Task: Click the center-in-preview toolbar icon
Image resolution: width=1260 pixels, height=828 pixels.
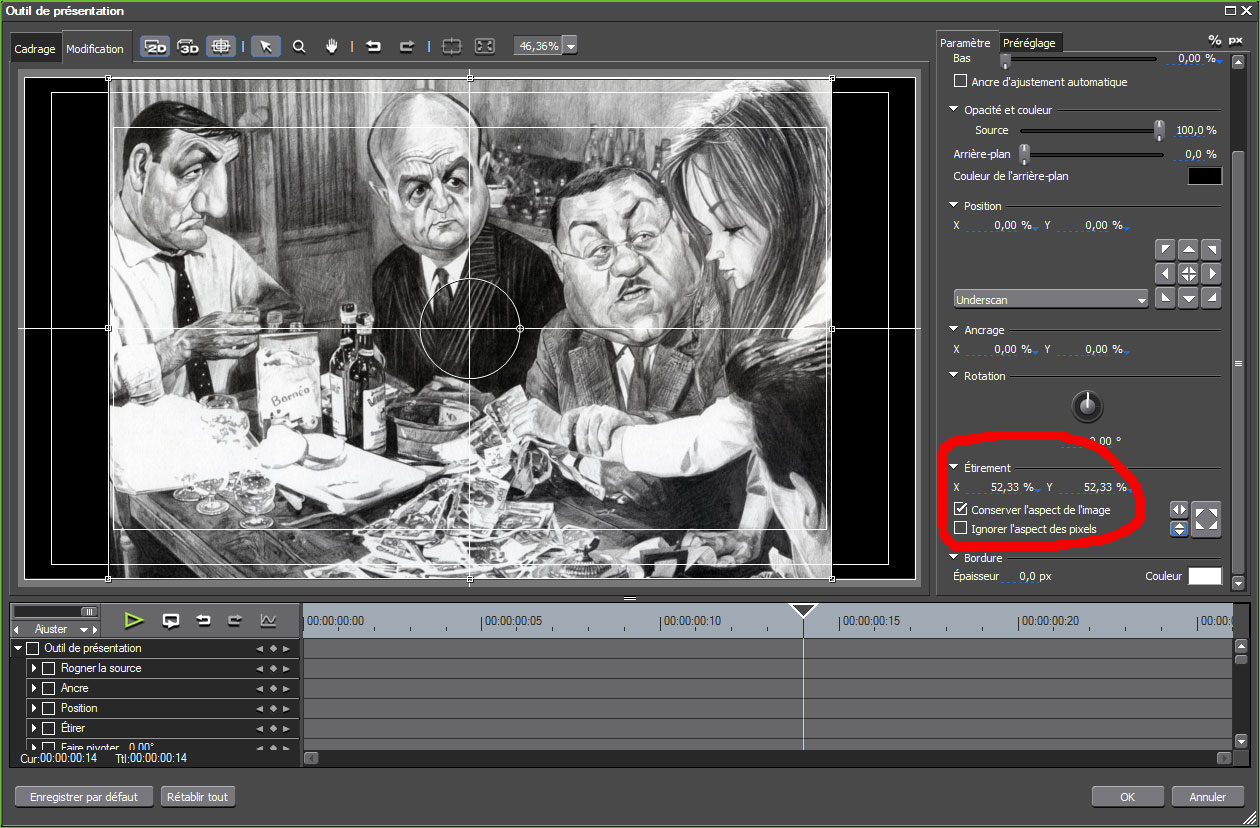Action: pyautogui.click(x=451, y=46)
